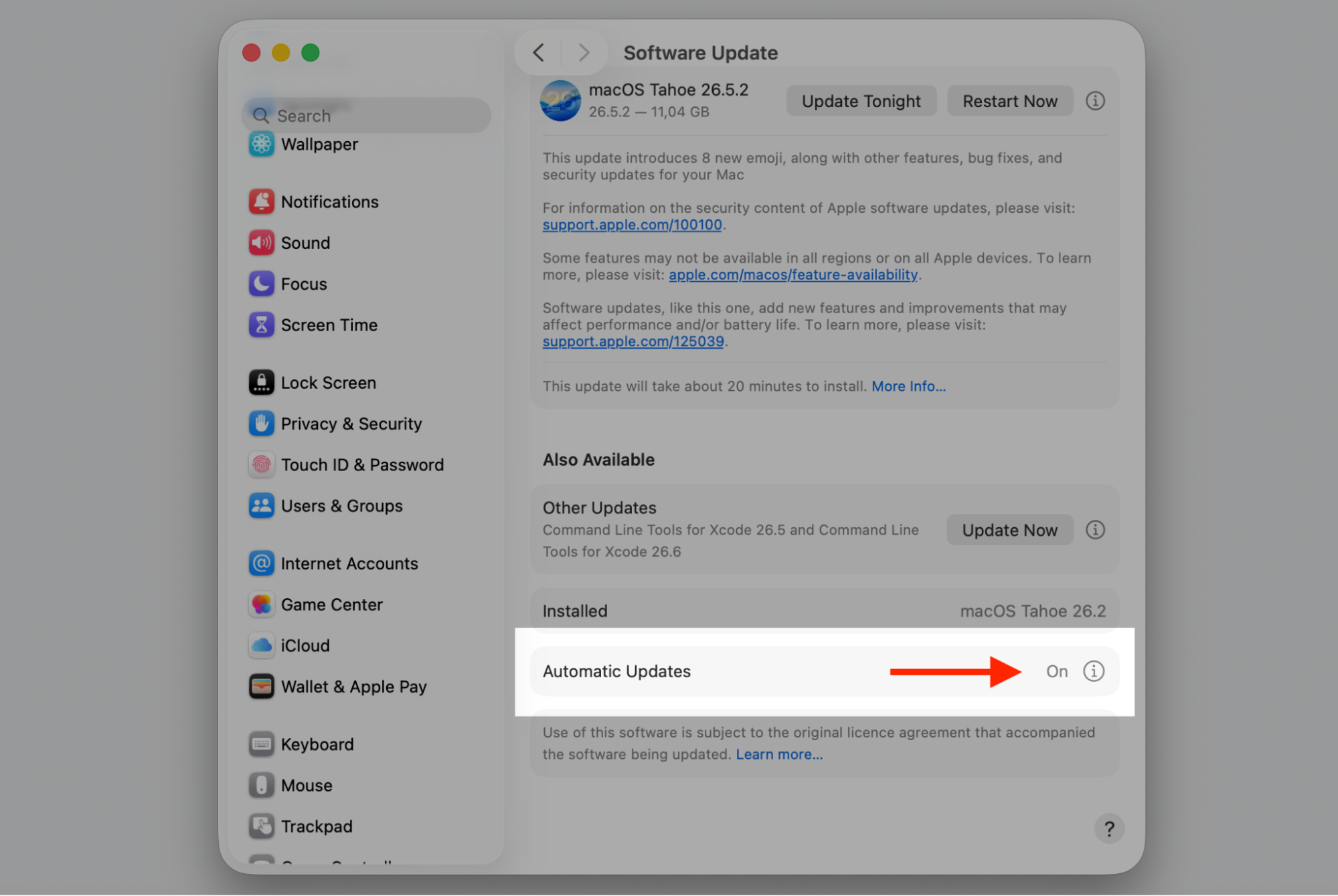
Task: Click the Privacy & Security hand icon
Action: coord(261,424)
